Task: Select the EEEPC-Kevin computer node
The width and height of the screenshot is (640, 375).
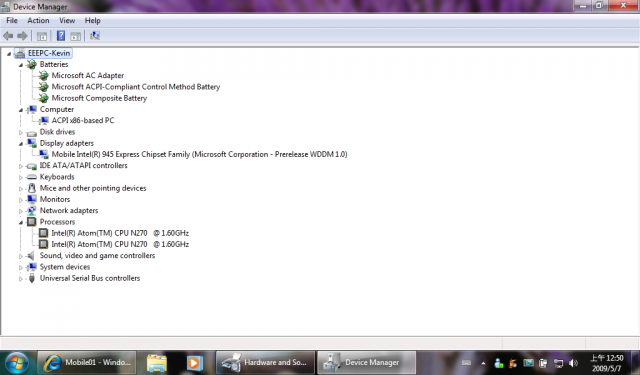Action: 49,53
